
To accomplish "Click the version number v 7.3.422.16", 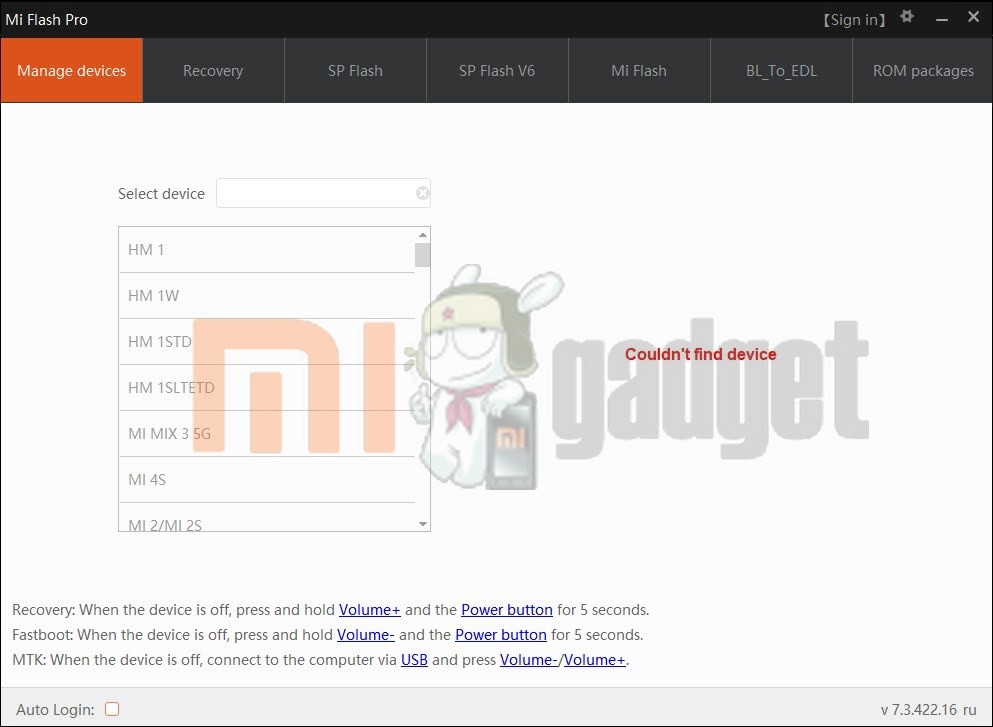I will click(919, 710).
